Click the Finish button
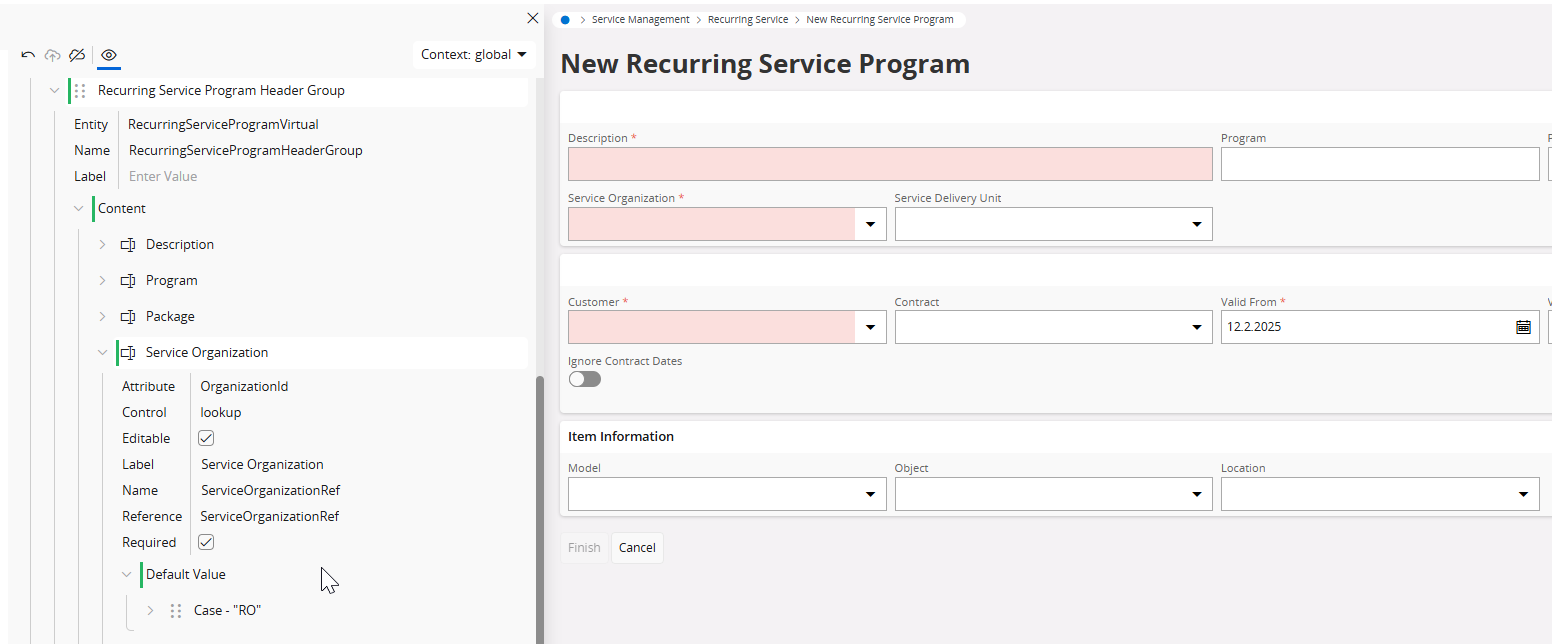 584,547
